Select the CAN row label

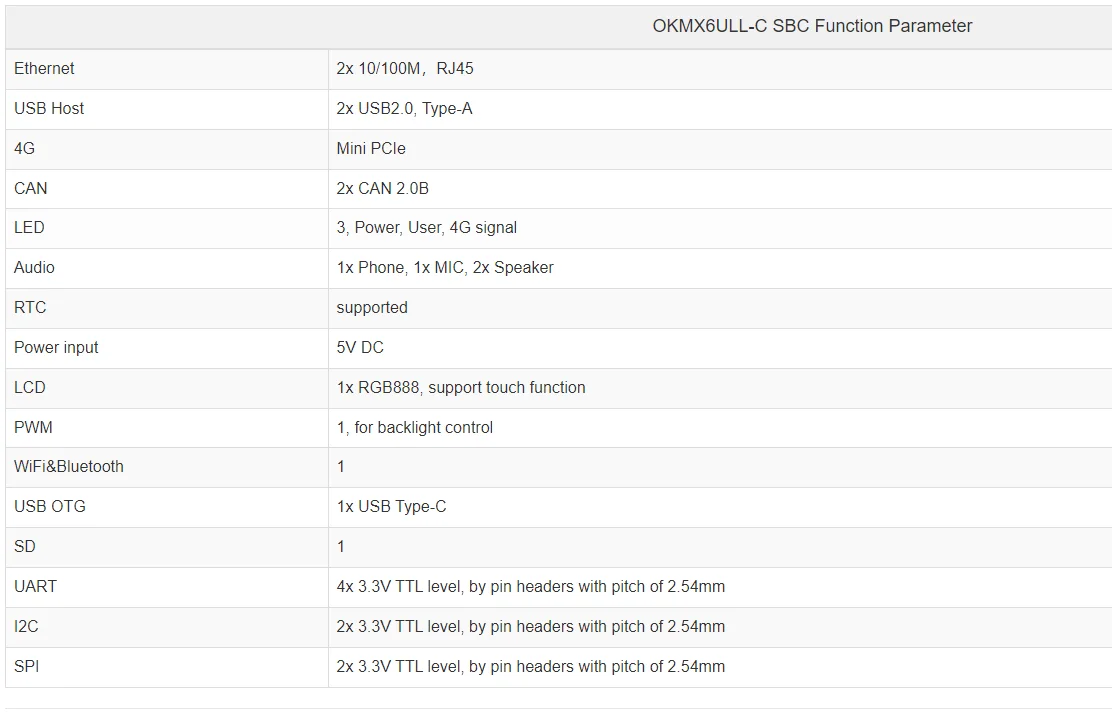[x=31, y=189]
